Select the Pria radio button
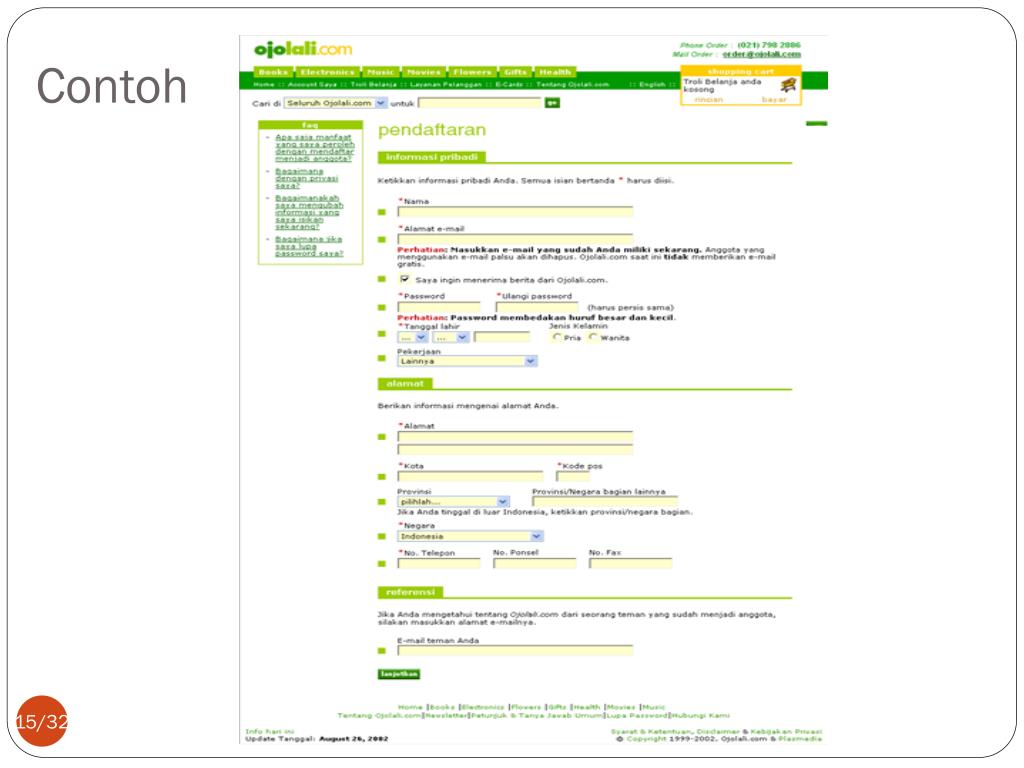Screen dimensions: 1024x768 click(556, 337)
